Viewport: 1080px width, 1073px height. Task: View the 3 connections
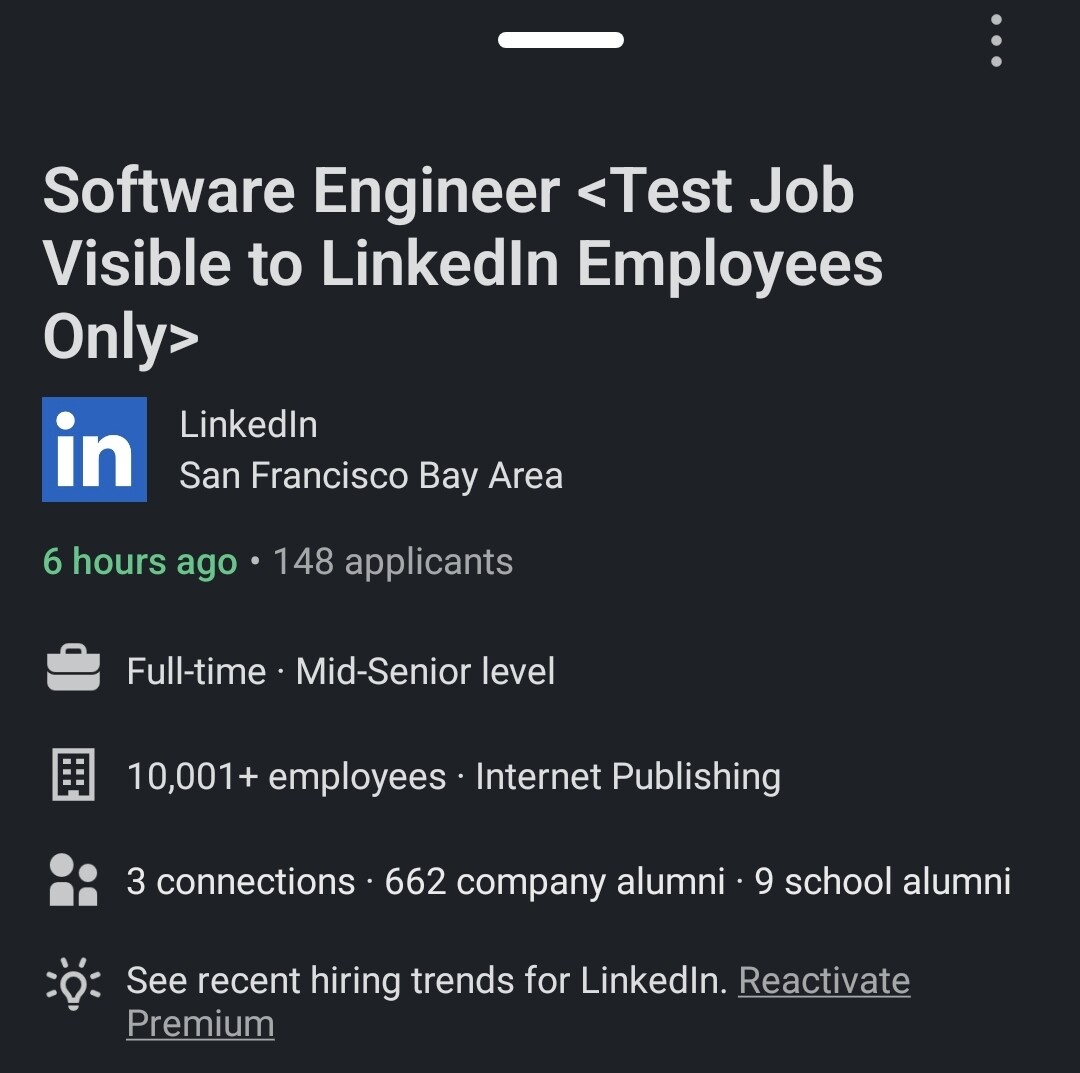pyautogui.click(x=241, y=881)
